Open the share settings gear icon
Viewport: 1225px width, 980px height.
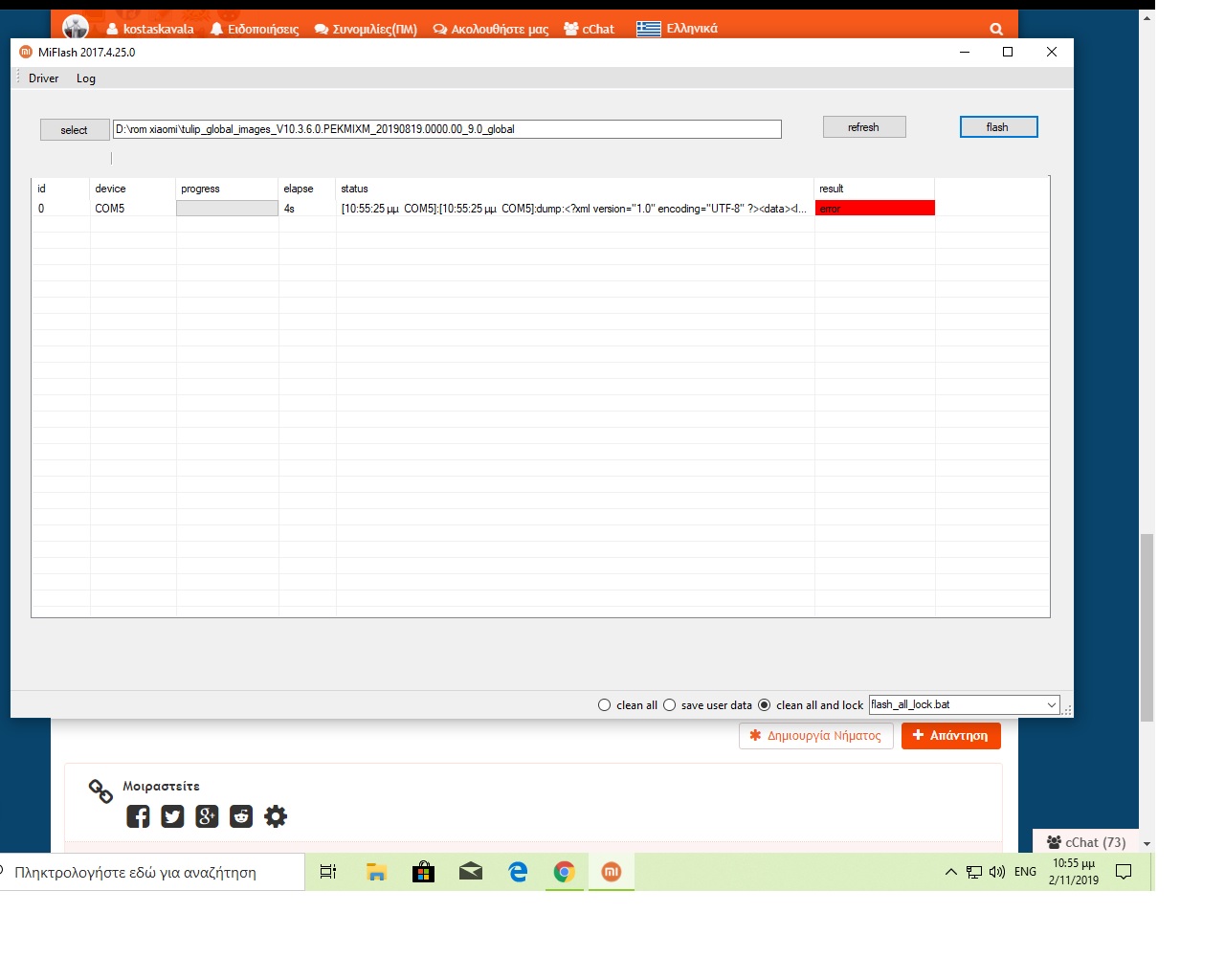click(276, 816)
